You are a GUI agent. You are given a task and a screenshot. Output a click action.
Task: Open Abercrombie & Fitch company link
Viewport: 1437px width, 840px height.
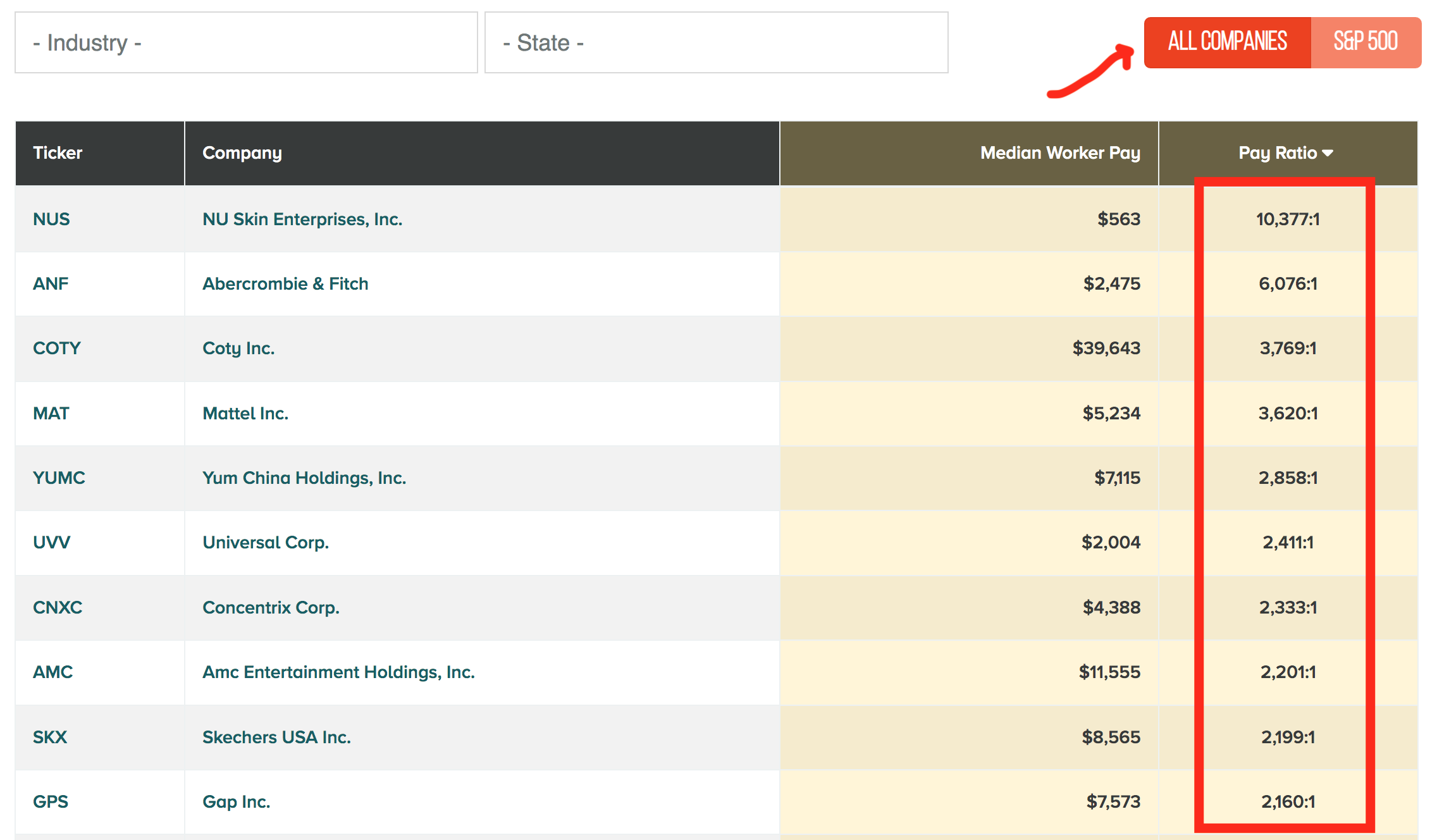point(285,283)
